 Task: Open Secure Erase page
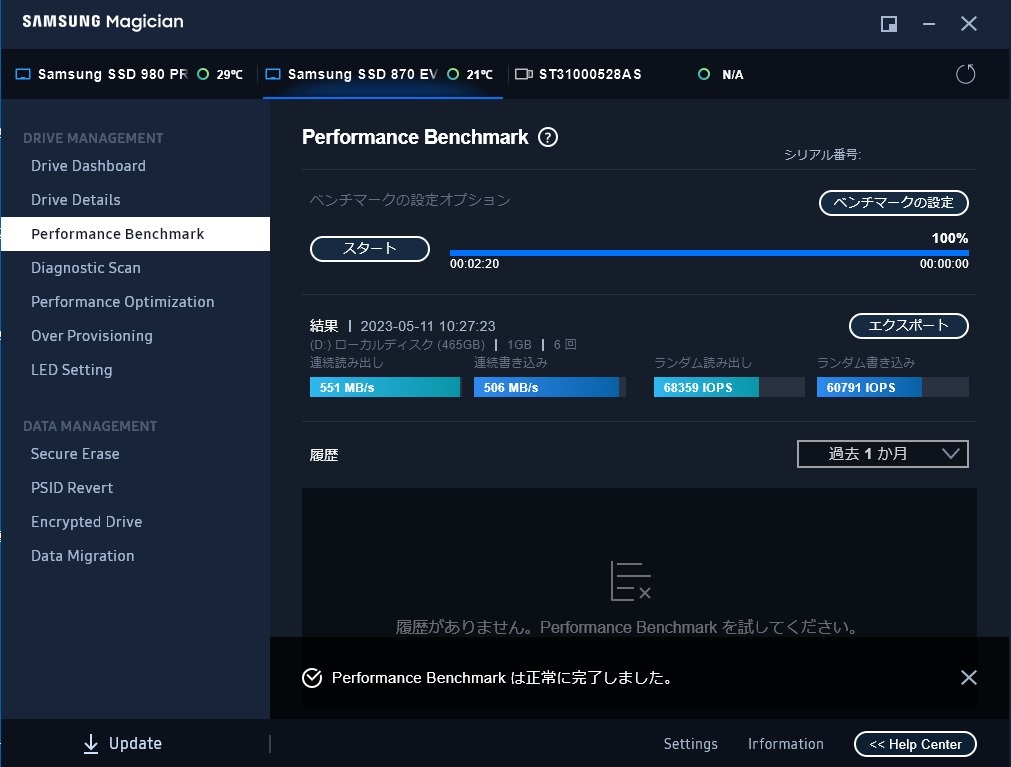(x=75, y=454)
